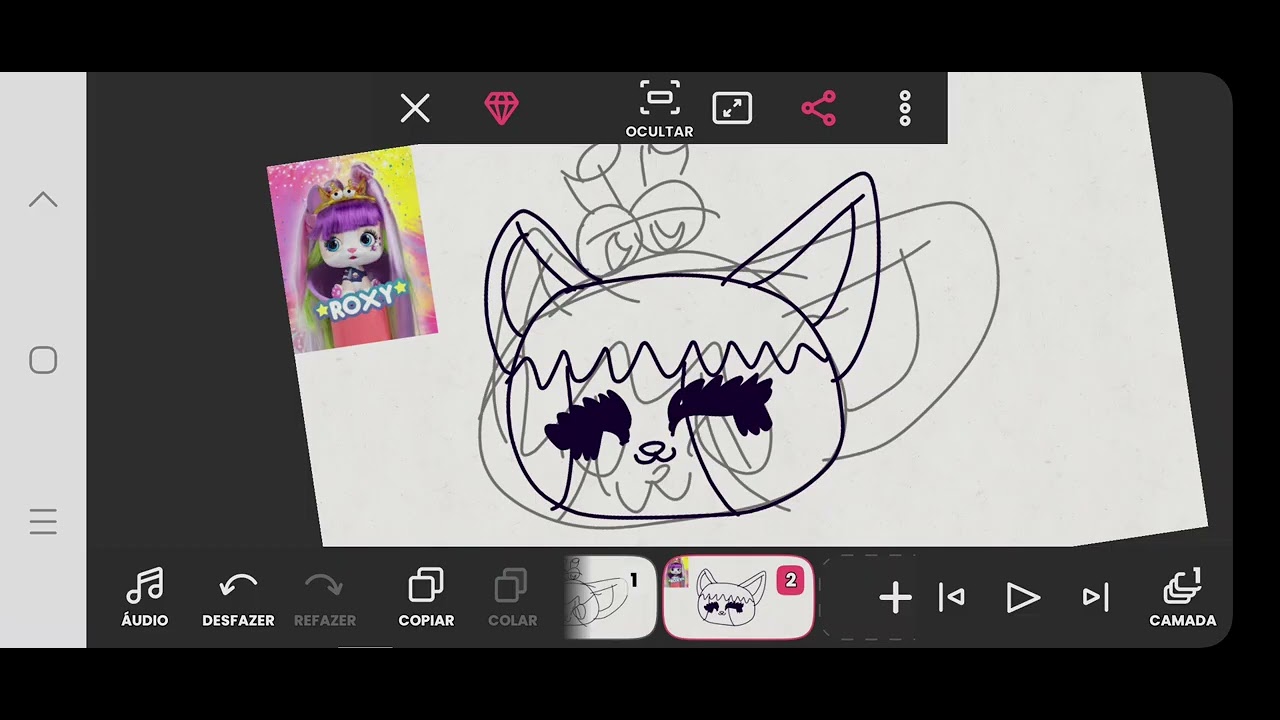1280x720 pixels.
Task: Add a new frame with plus icon
Action: click(895, 598)
